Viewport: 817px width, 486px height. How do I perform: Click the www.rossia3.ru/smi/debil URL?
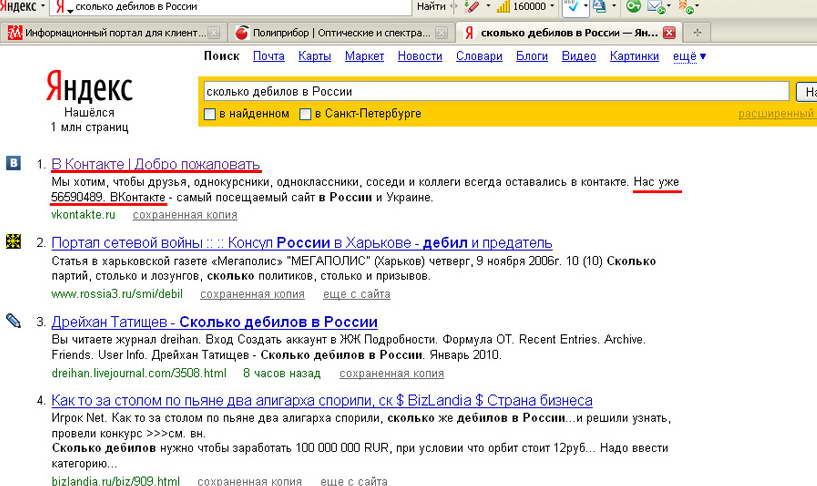117,294
